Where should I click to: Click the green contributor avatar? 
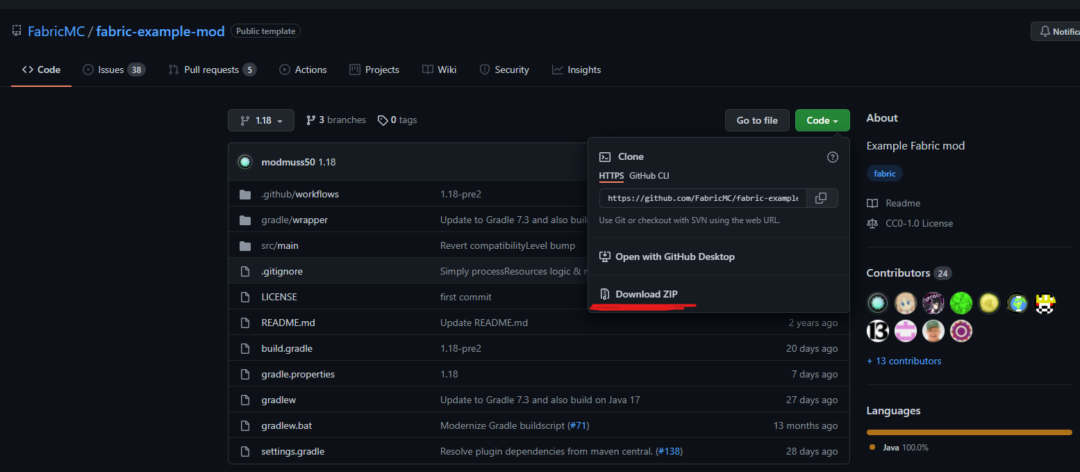coord(961,302)
